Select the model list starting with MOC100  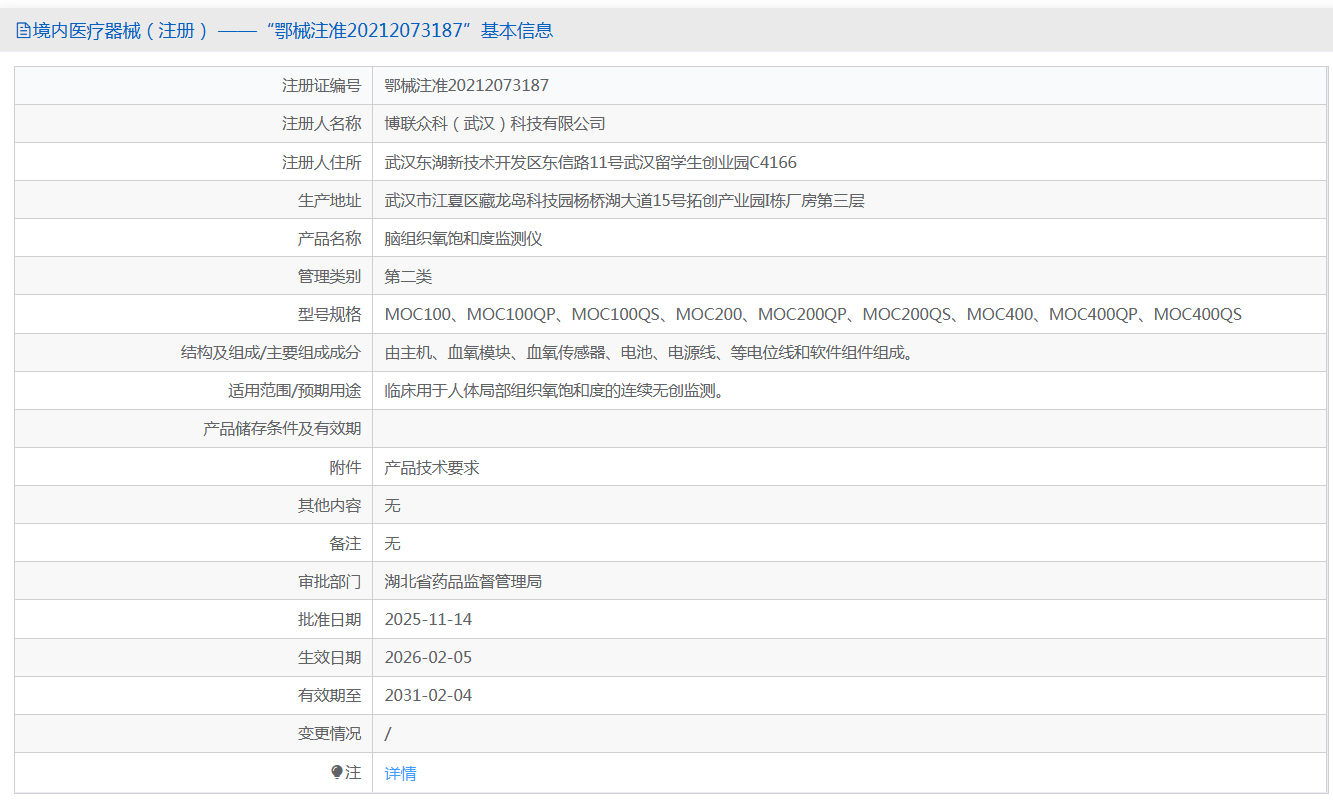(x=813, y=314)
